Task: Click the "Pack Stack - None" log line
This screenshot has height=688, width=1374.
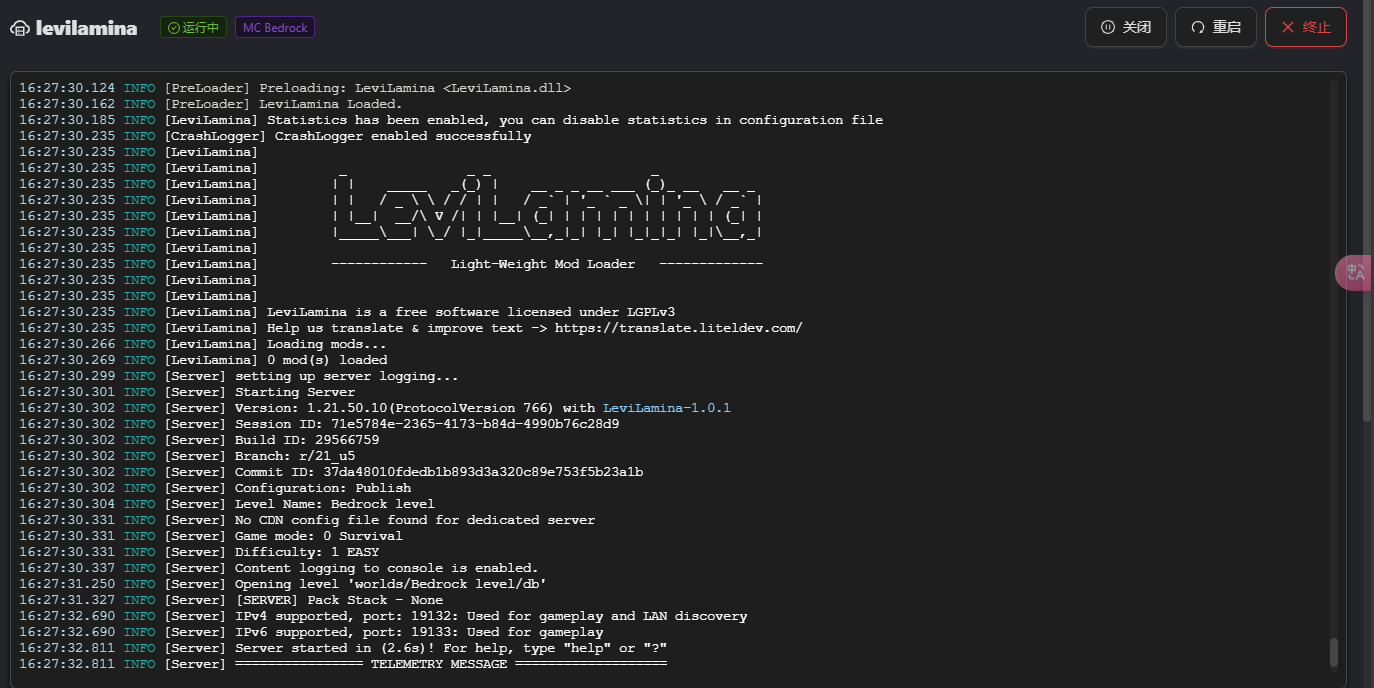Action: point(231,600)
